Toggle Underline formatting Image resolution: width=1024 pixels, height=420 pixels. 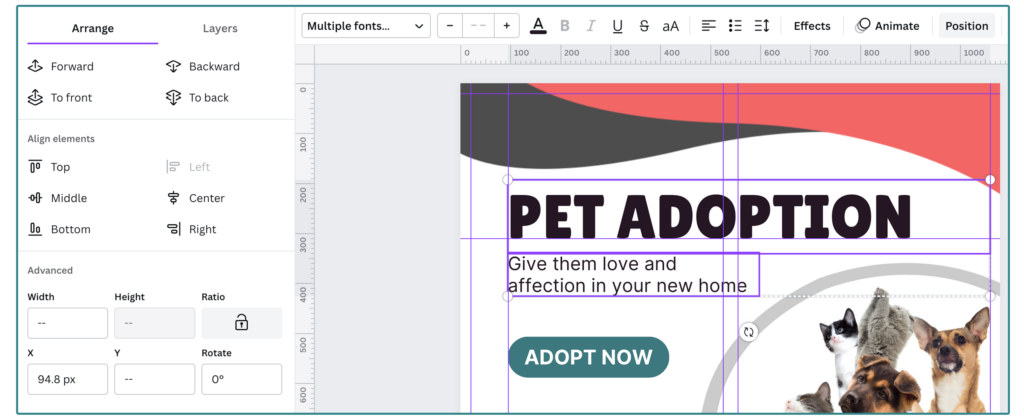pos(617,26)
